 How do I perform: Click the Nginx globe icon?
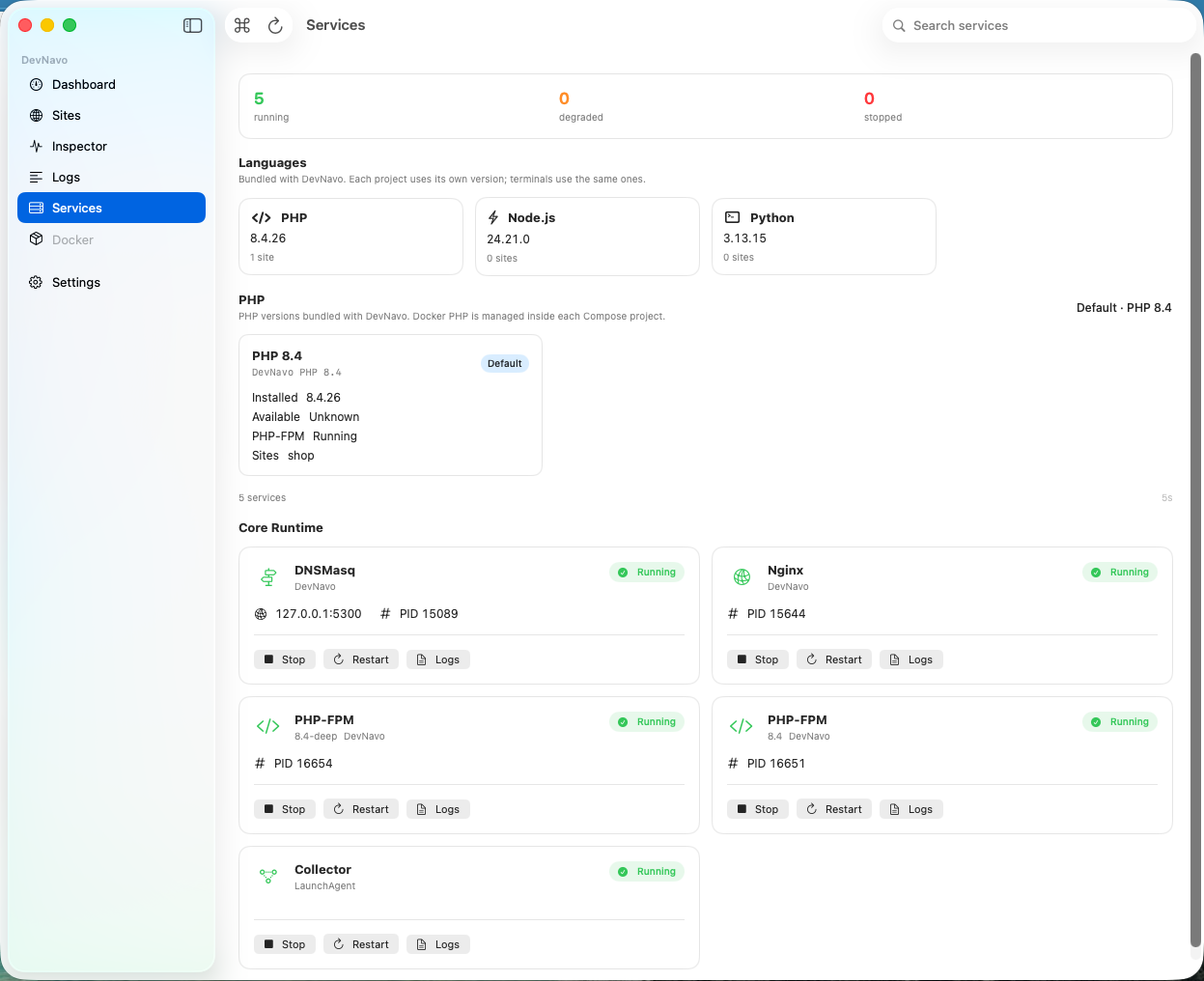click(742, 577)
